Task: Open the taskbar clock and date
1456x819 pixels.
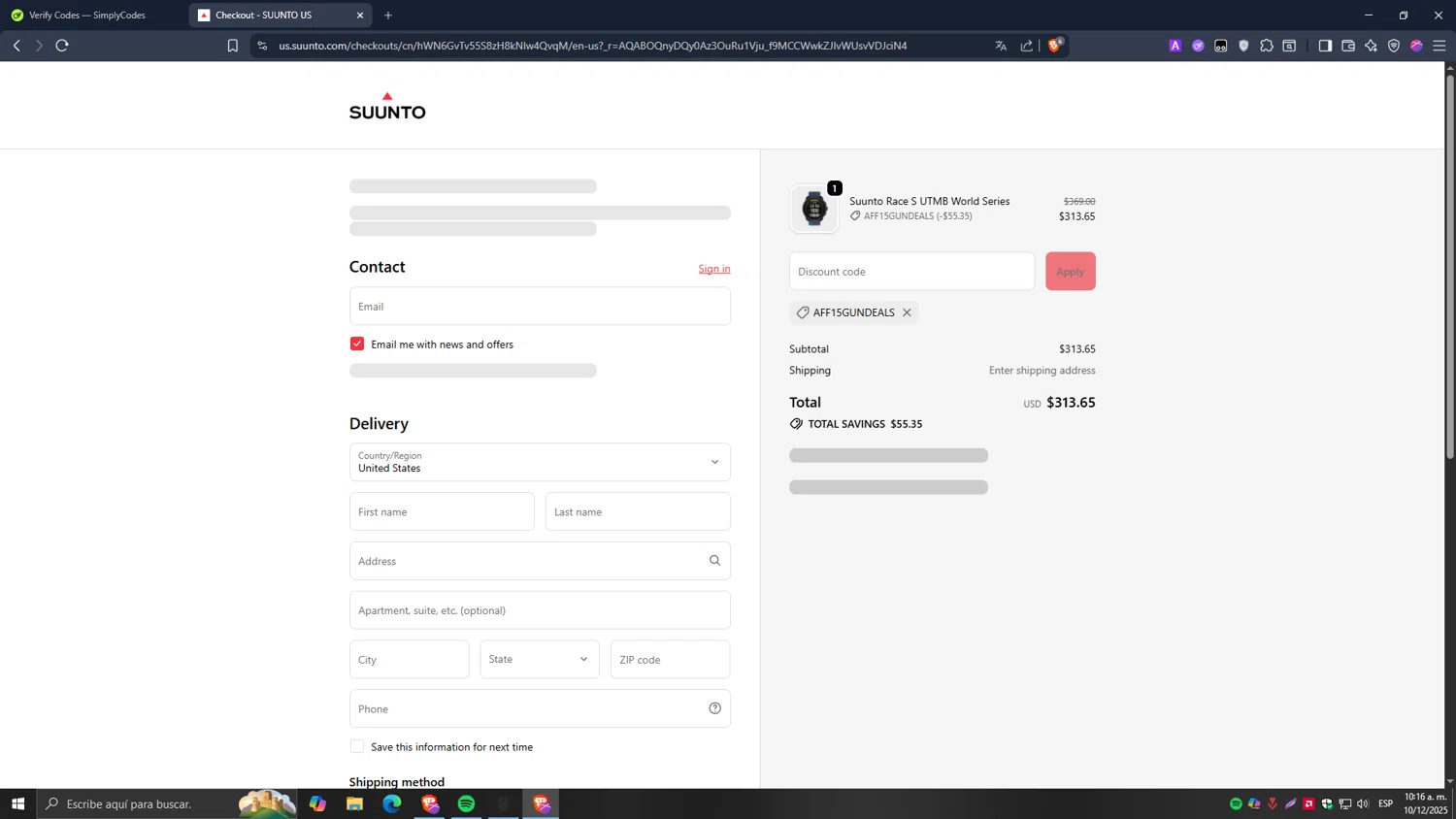Action: 1425,803
